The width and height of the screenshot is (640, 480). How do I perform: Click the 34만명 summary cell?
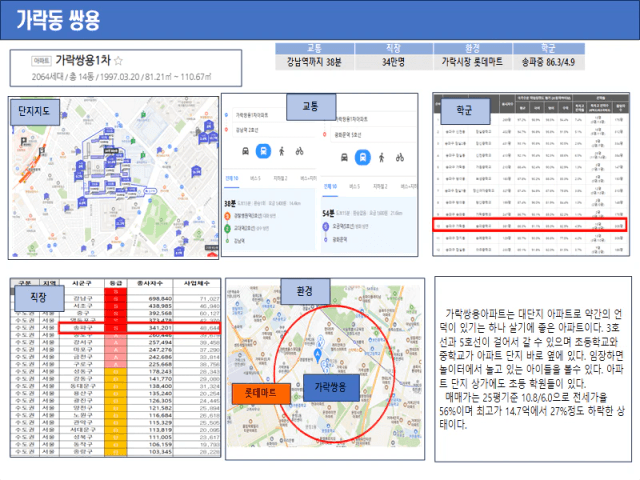tap(393, 62)
